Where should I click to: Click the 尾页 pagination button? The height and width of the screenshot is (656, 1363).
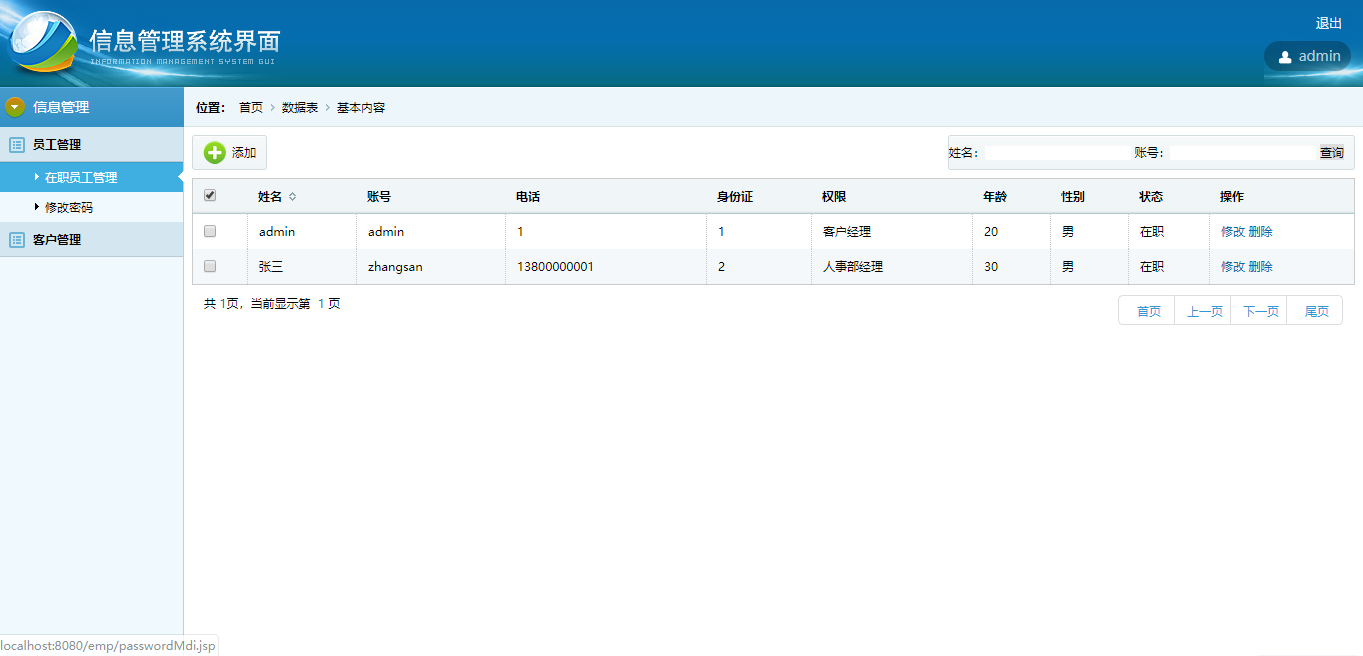[x=1315, y=311]
